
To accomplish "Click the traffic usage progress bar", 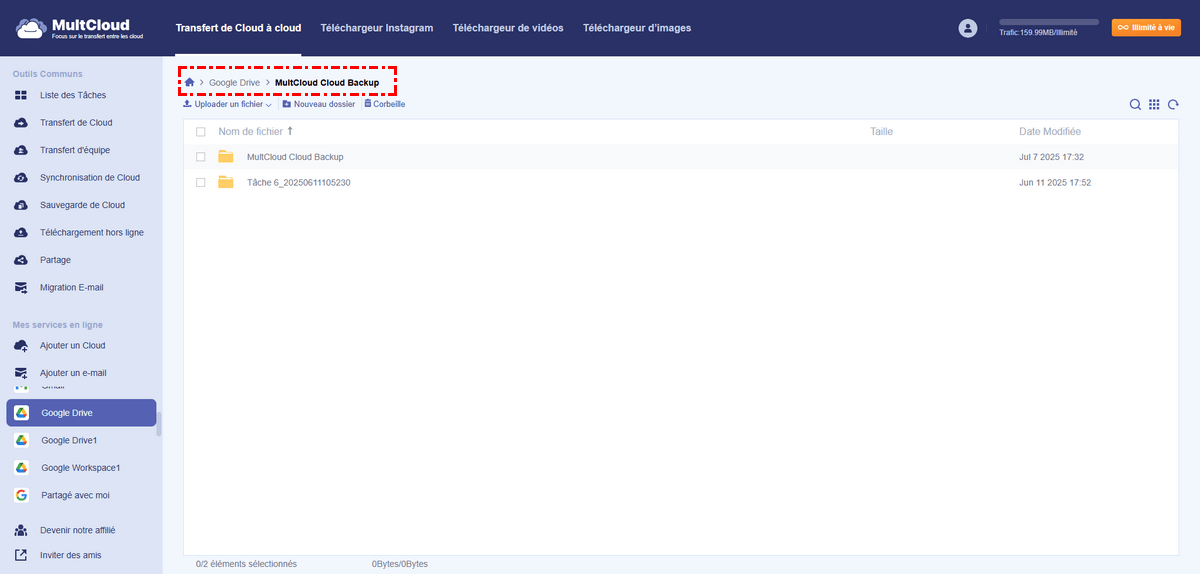I will coord(1049,21).
